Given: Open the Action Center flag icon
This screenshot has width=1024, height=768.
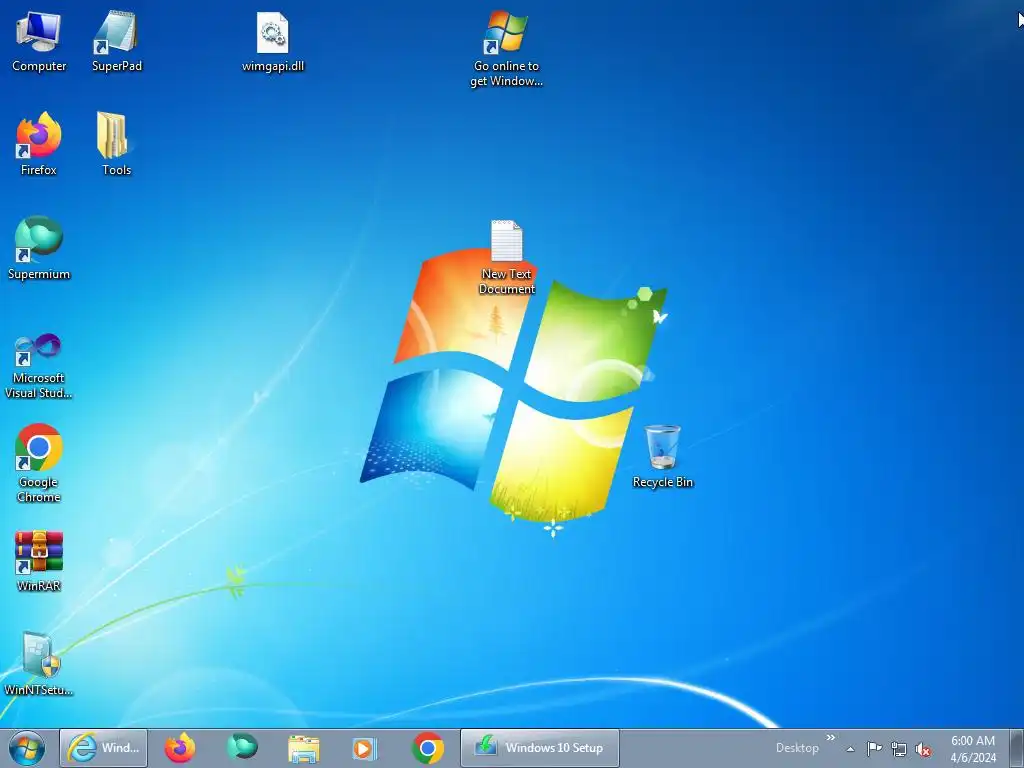Looking at the screenshot, I should pyautogui.click(x=874, y=749).
